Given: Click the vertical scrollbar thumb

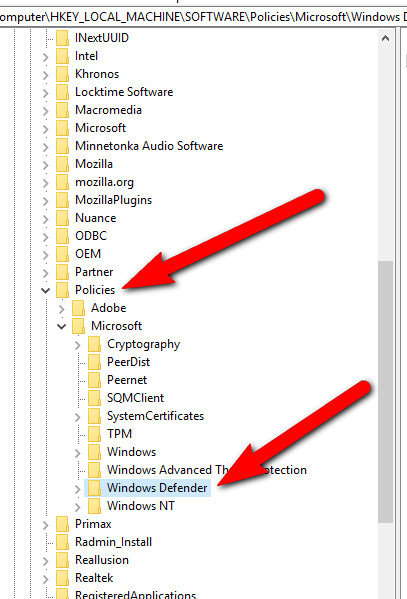Looking at the screenshot, I should (x=386, y=392).
